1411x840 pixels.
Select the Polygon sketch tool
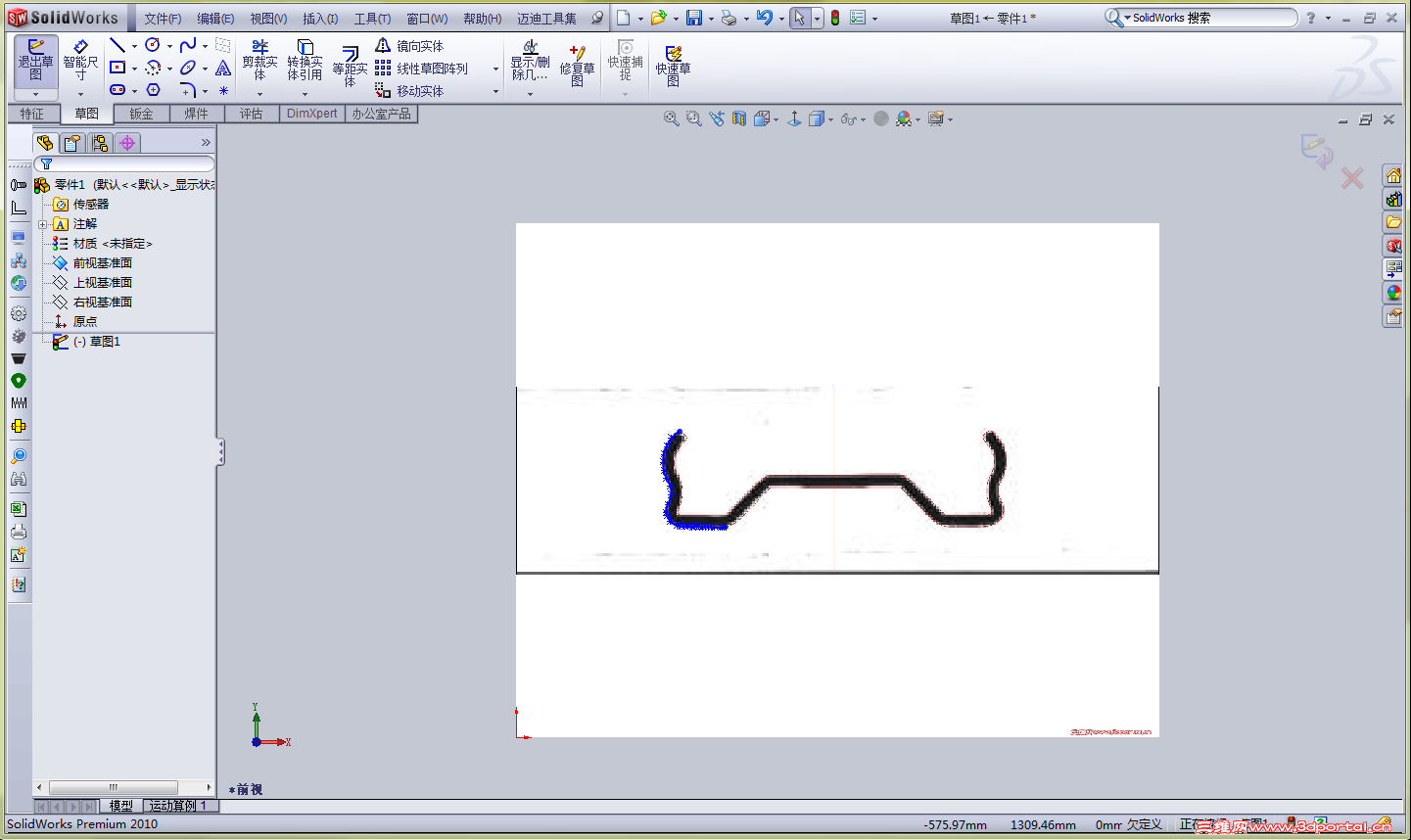[x=153, y=90]
